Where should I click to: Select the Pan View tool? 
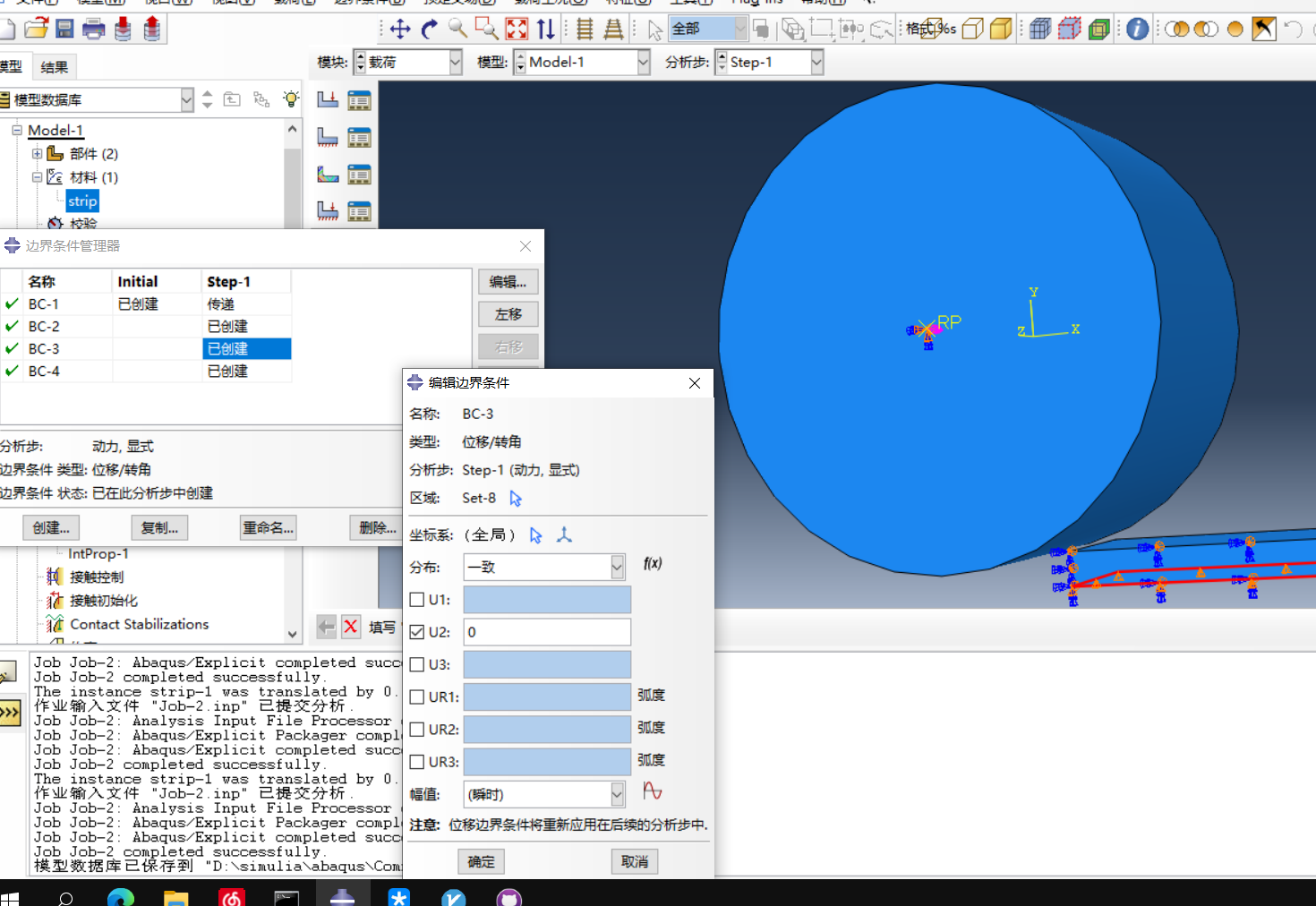[x=400, y=30]
